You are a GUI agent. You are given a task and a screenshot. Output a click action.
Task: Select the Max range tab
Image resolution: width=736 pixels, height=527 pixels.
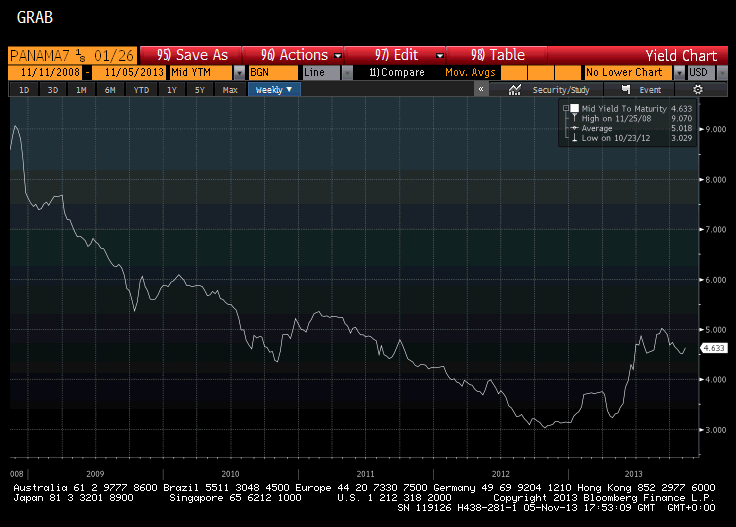click(230, 90)
